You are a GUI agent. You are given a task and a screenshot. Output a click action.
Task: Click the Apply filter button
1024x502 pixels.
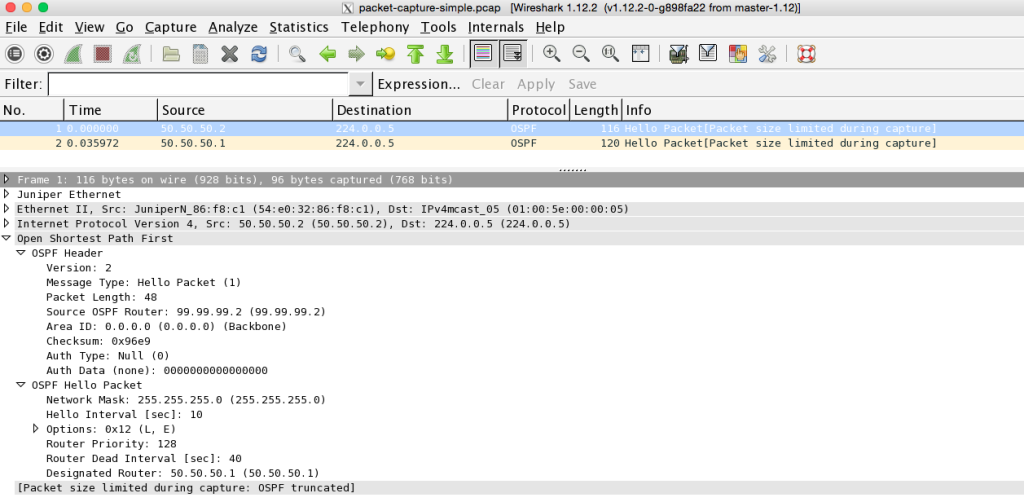[536, 84]
